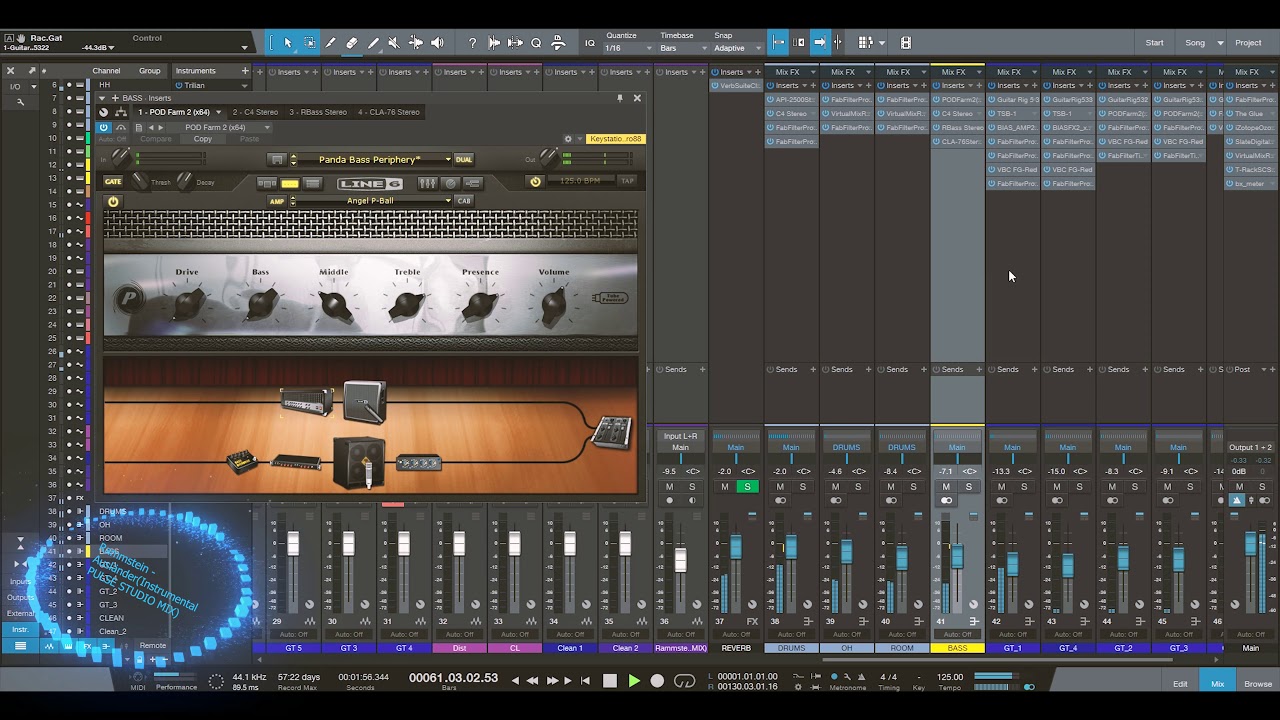Select the Bend tool
The height and width of the screenshot is (720, 1280).
416,43
